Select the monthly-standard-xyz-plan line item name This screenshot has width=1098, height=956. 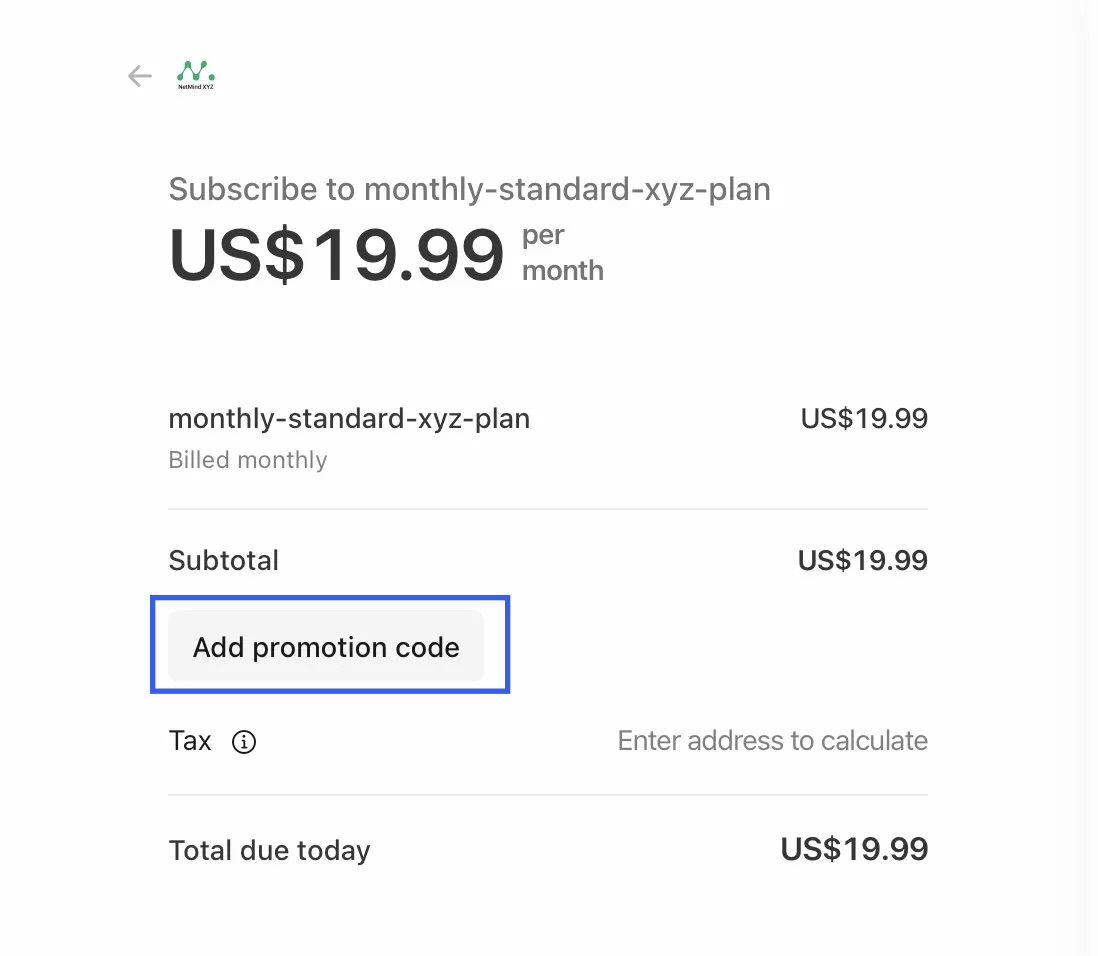coord(349,418)
